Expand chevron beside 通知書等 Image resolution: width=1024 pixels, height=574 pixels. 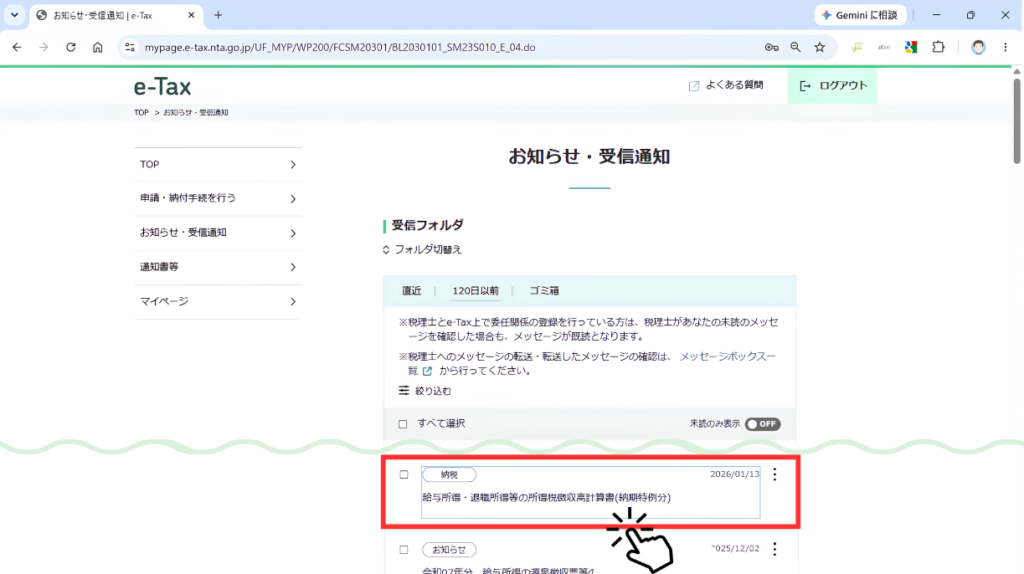tap(293, 267)
